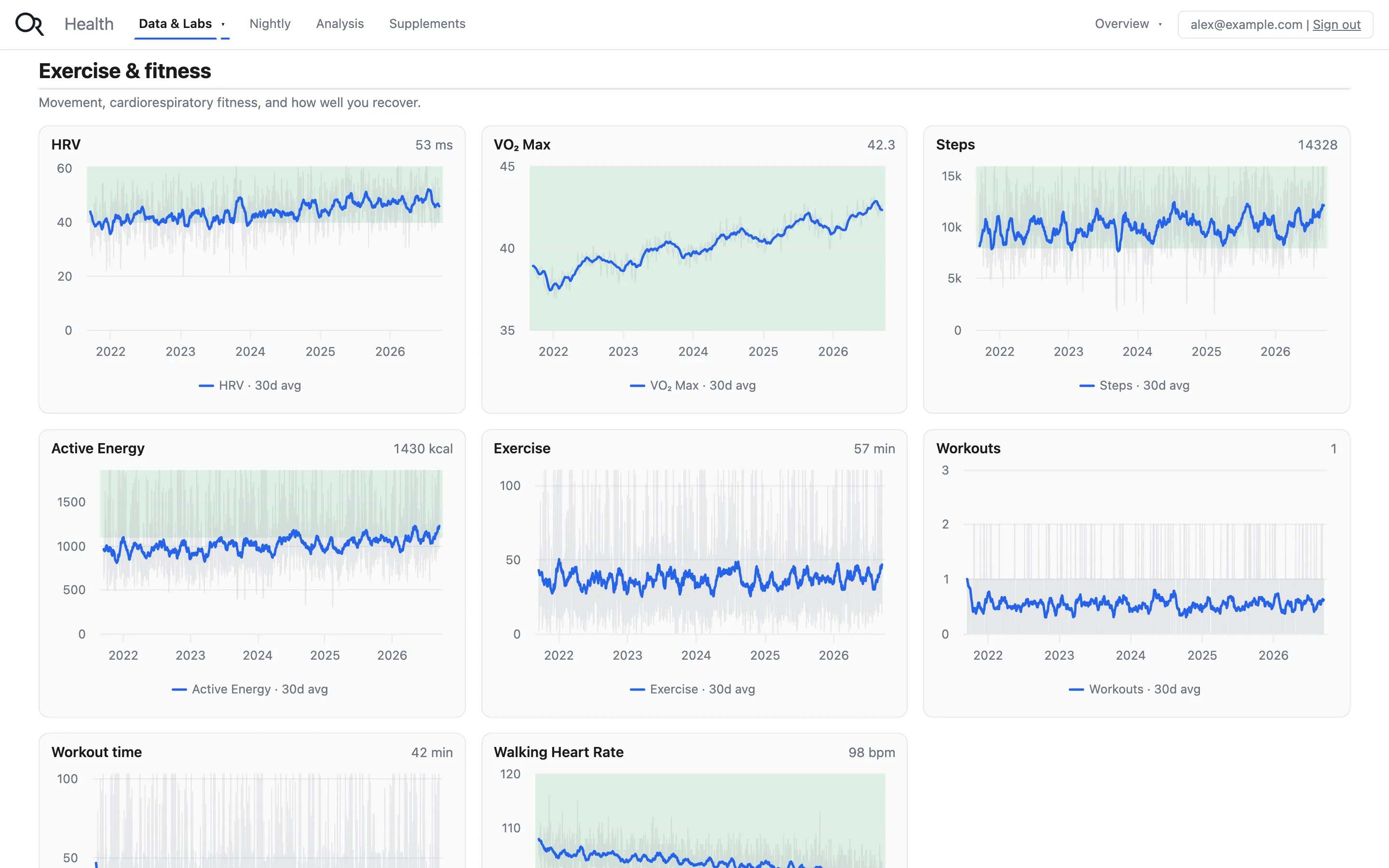This screenshot has width=1389, height=868.
Task: Click the alex@example.com account text
Action: click(1245, 25)
